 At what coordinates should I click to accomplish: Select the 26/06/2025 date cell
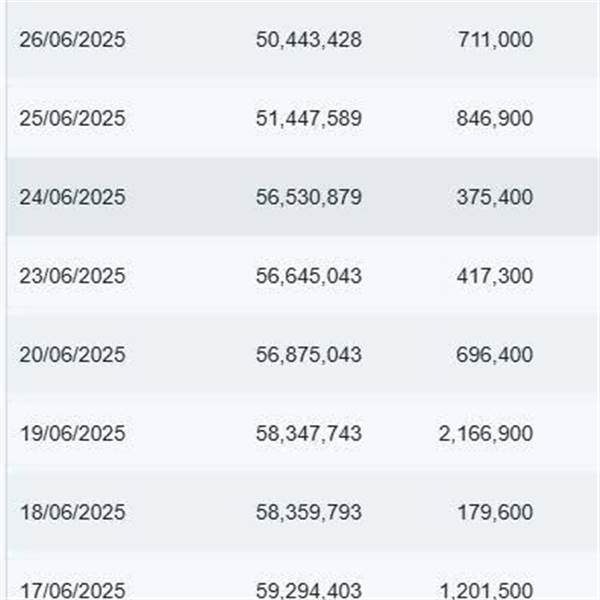pos(72,39)
